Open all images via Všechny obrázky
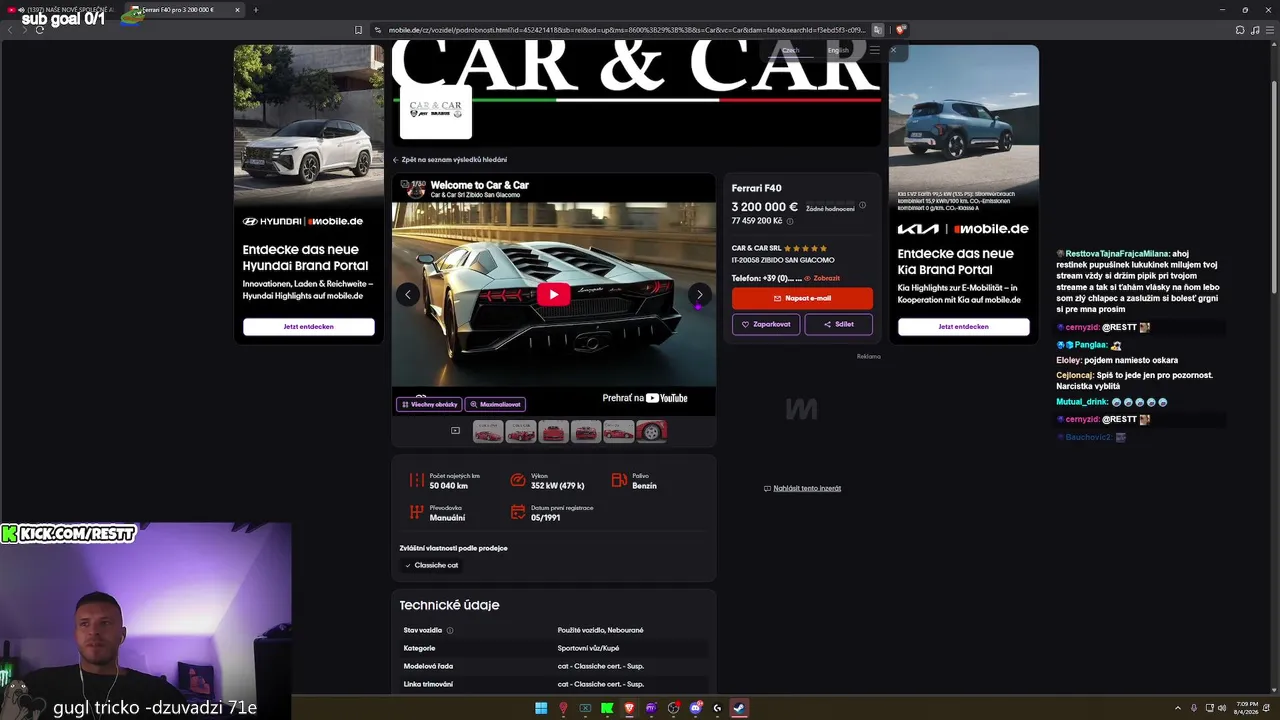Image resolution: width=1280 pixels, height=720 pixels. pos(429,404)
